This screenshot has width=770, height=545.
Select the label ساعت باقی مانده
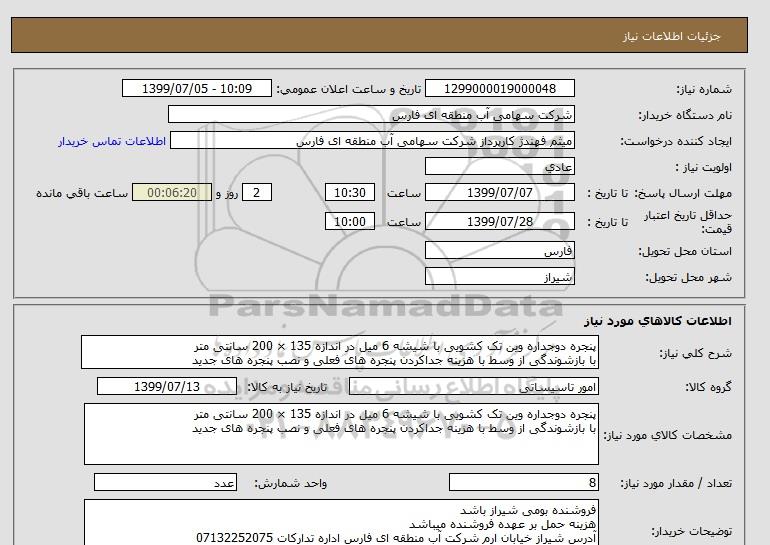coord(82,193)
